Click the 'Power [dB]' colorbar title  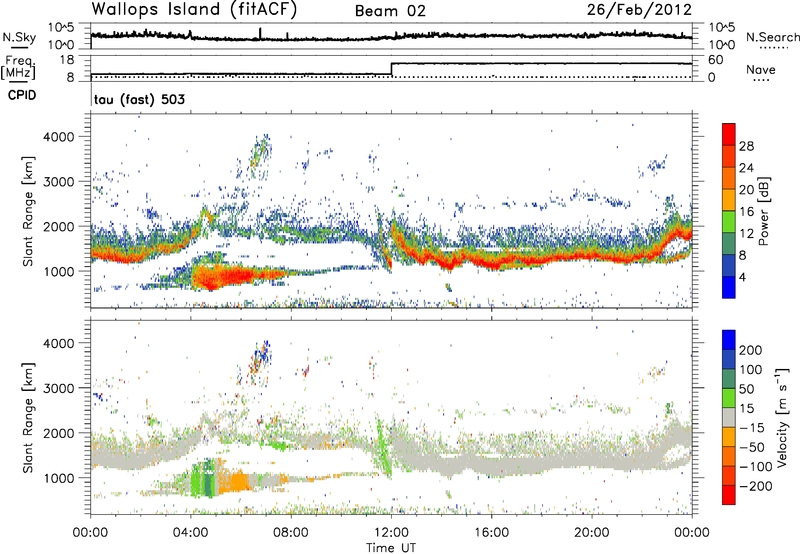pyautogui.click(x=763, y=211)
